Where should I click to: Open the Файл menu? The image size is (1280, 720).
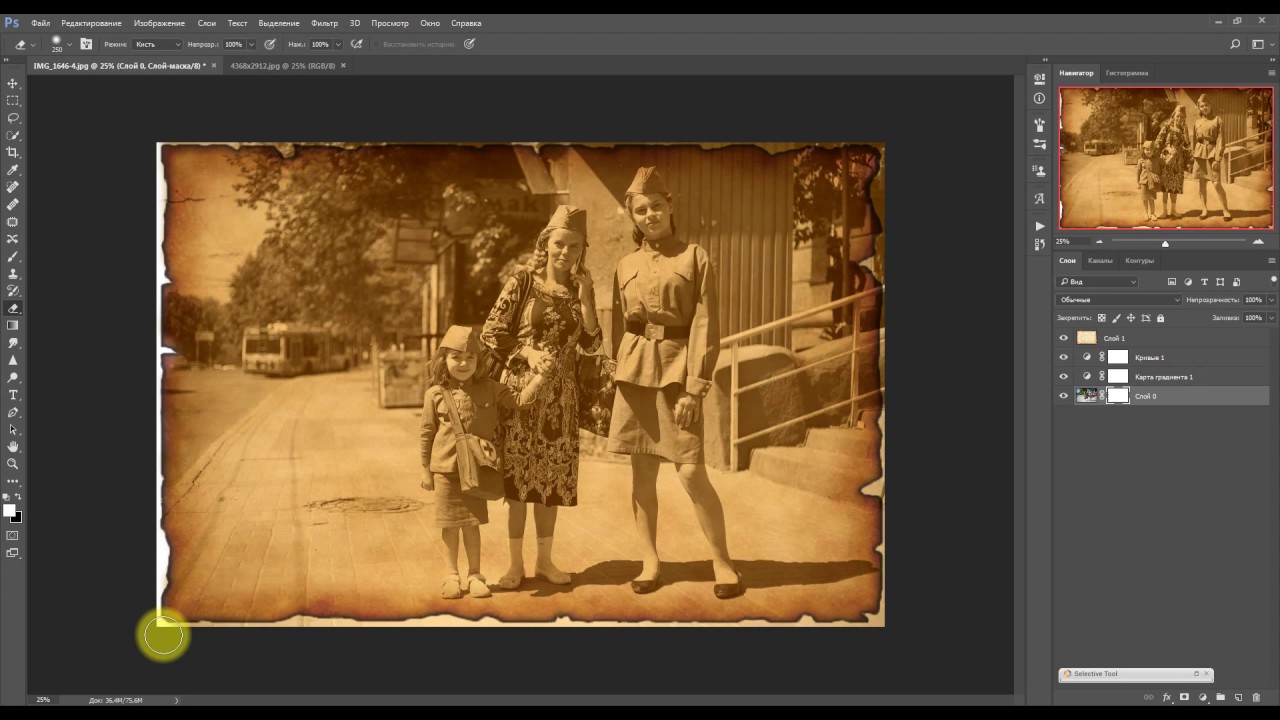pos(40,23)
